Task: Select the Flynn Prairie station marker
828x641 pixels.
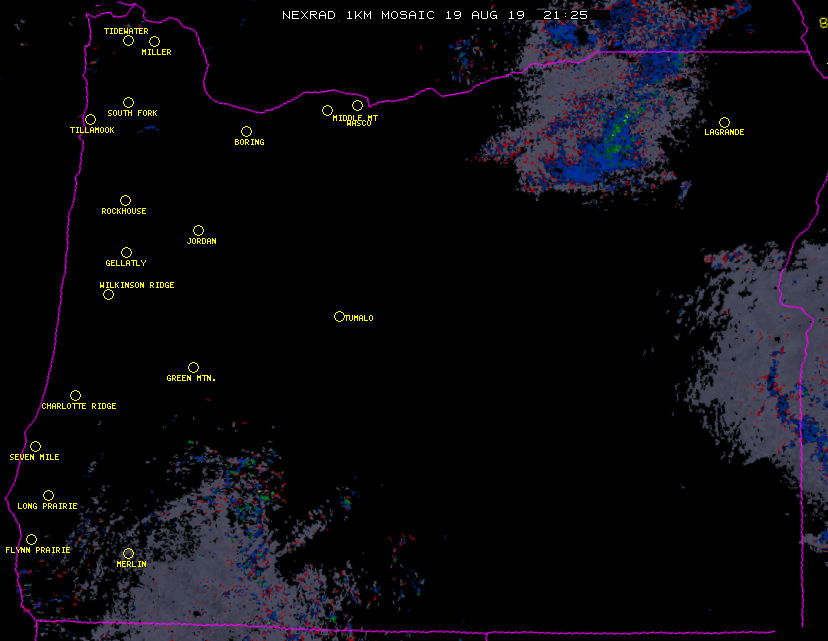Action: pos(31,539)
